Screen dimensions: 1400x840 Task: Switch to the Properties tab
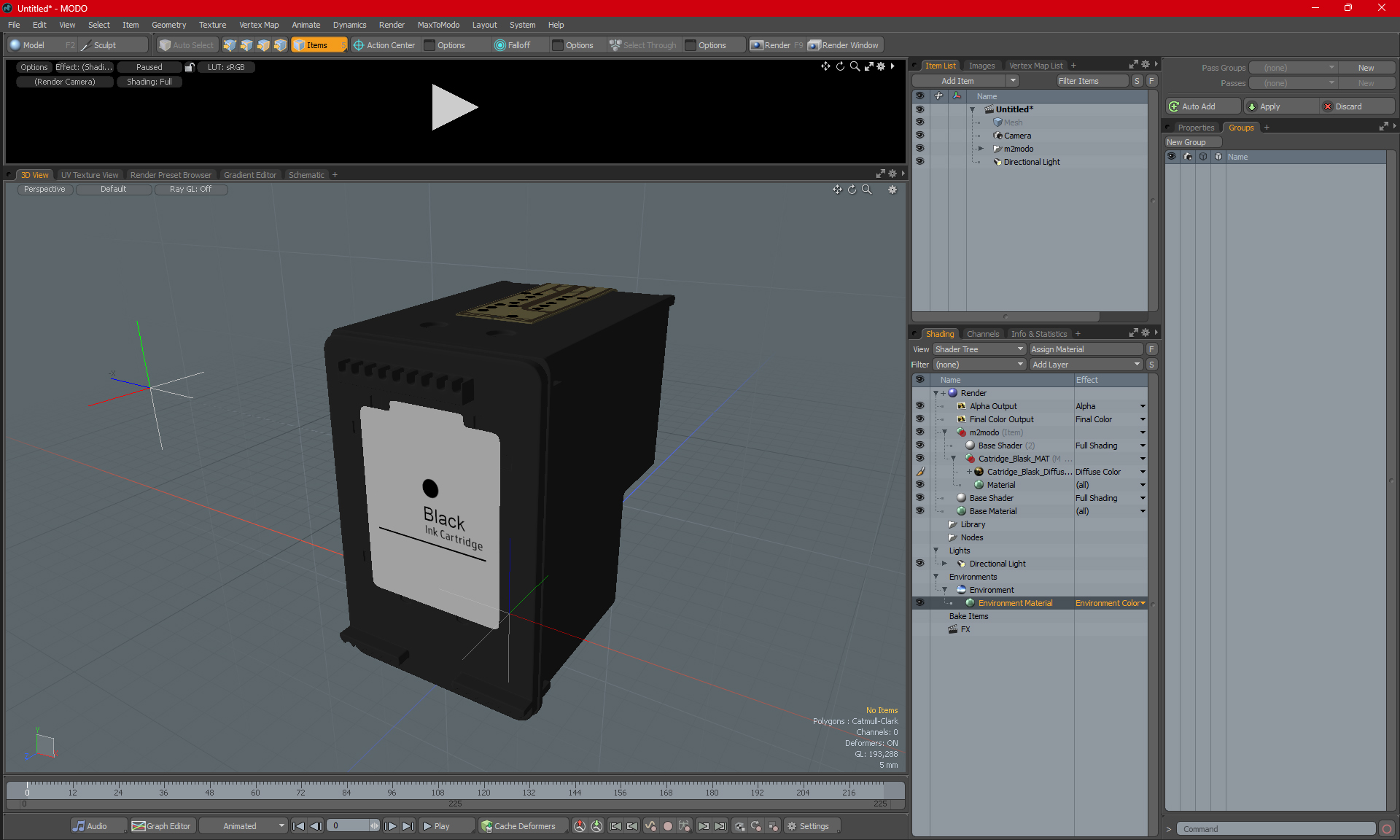click(x=1196, y=128)
